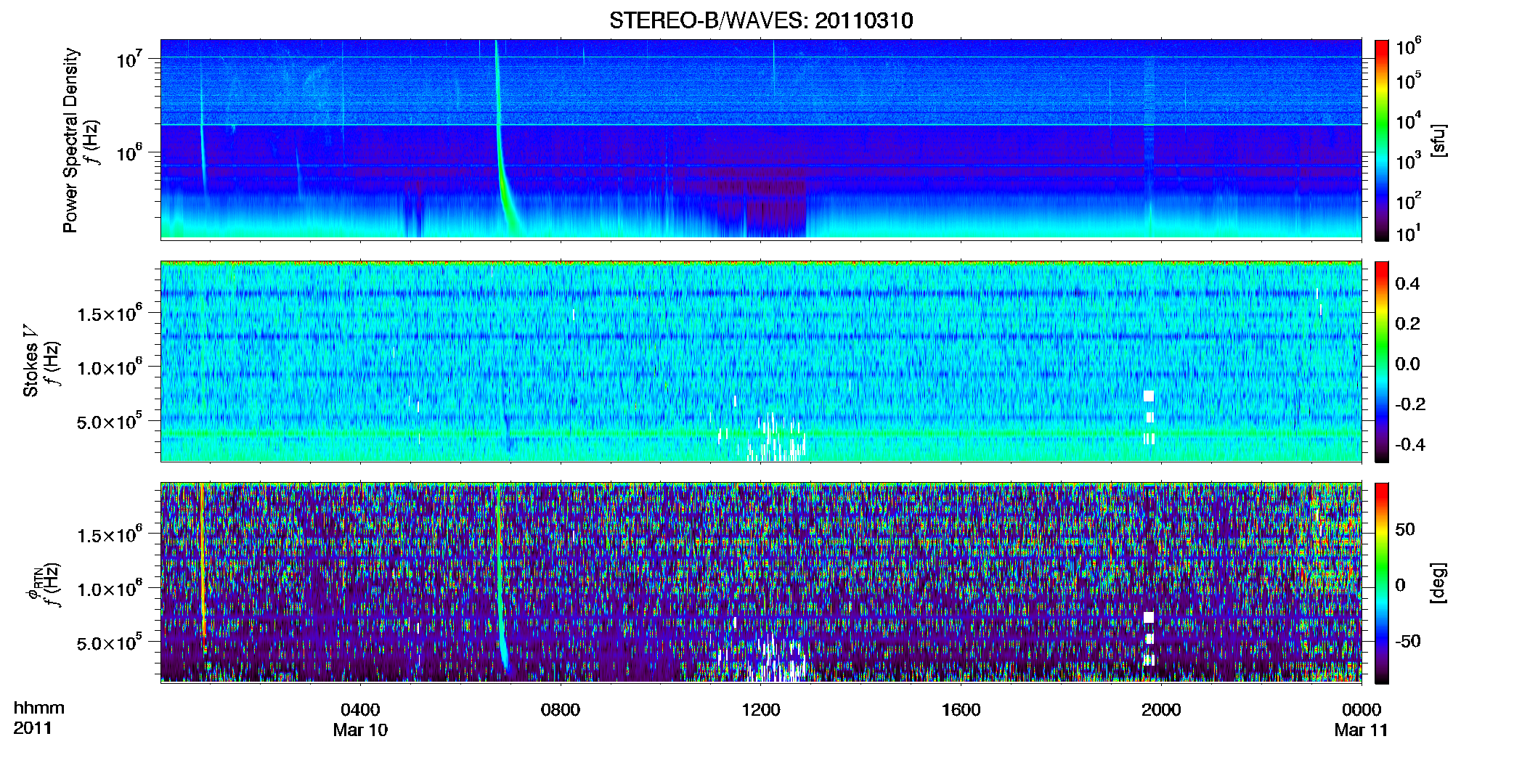Screen dimensions: 1522x784
Task: Click the 0.4 label on Stokes color bar
Action: (x=1407, y=283)
